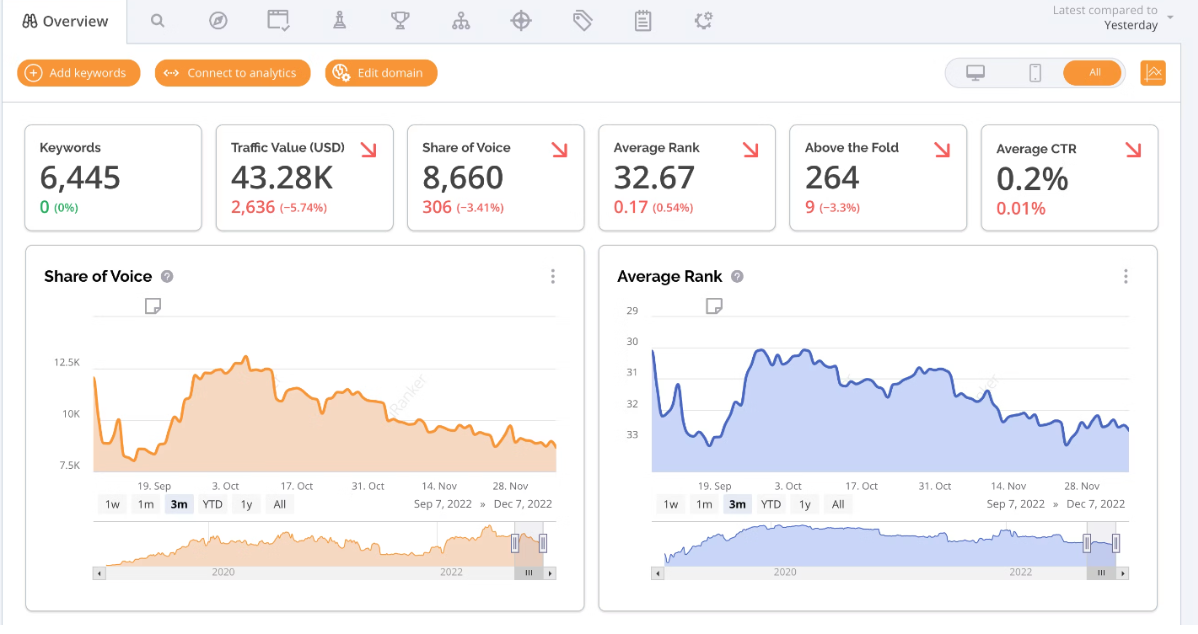
Task: Click the Edit domain button
Action: 380,73
